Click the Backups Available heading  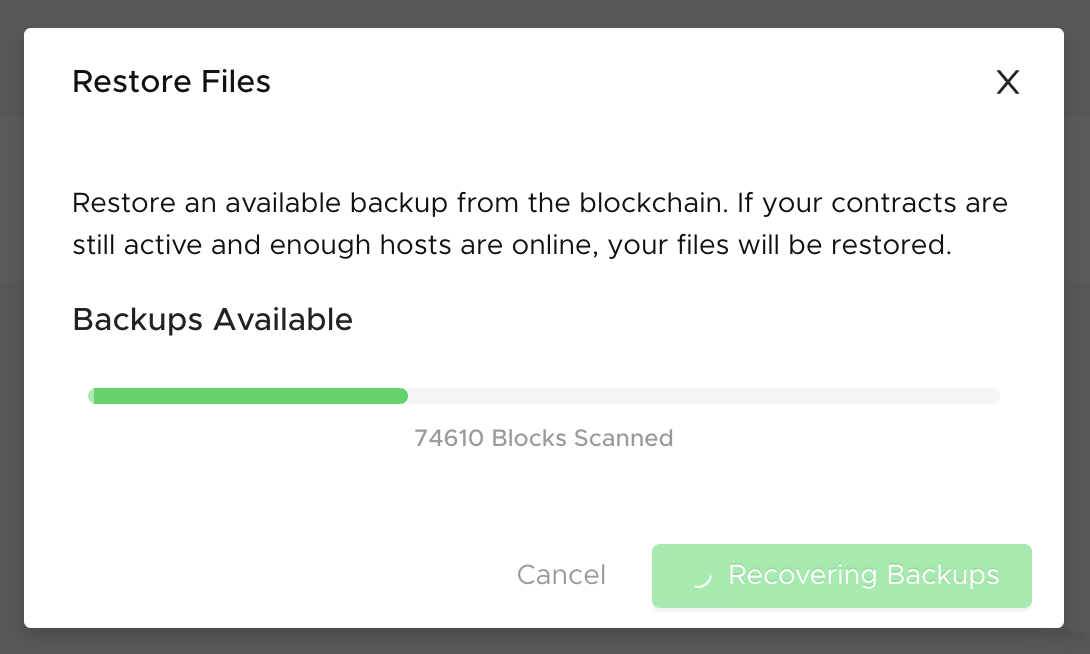pos(213,320)
